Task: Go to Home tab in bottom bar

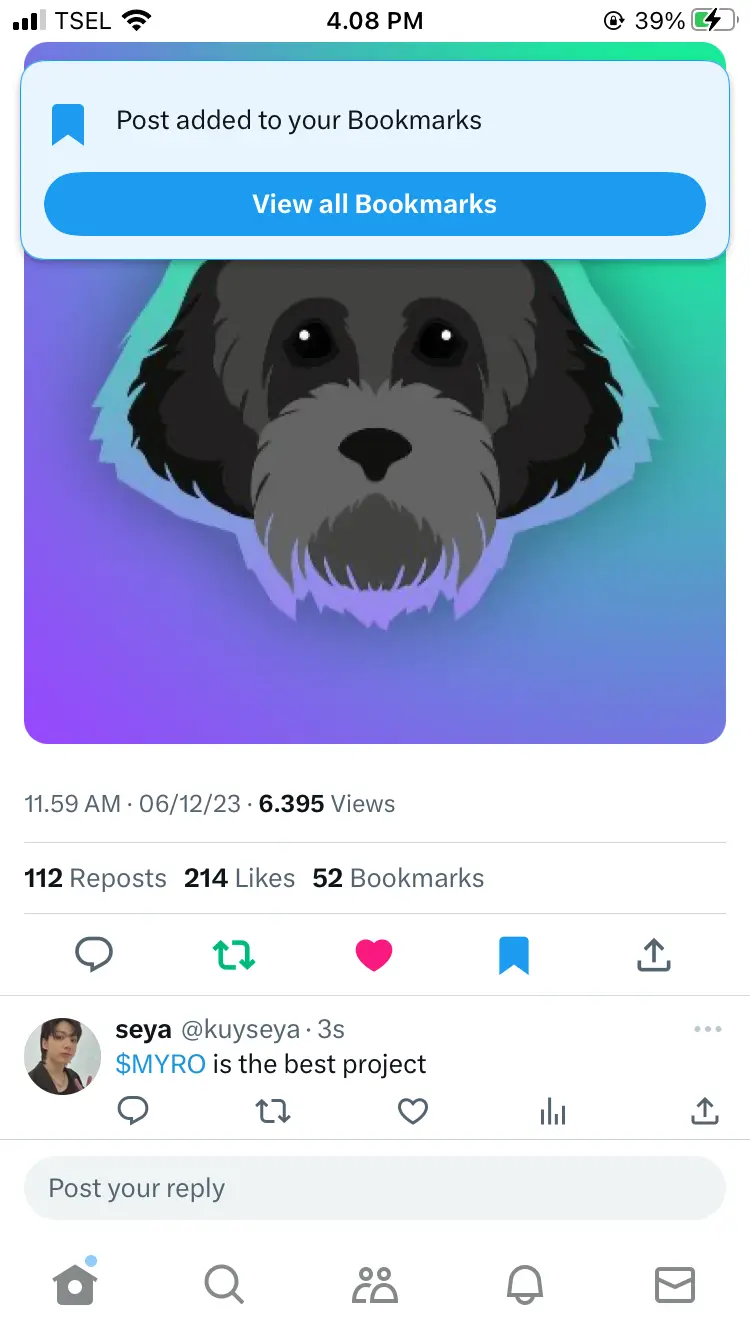Action: click(x=75, y=1284)
